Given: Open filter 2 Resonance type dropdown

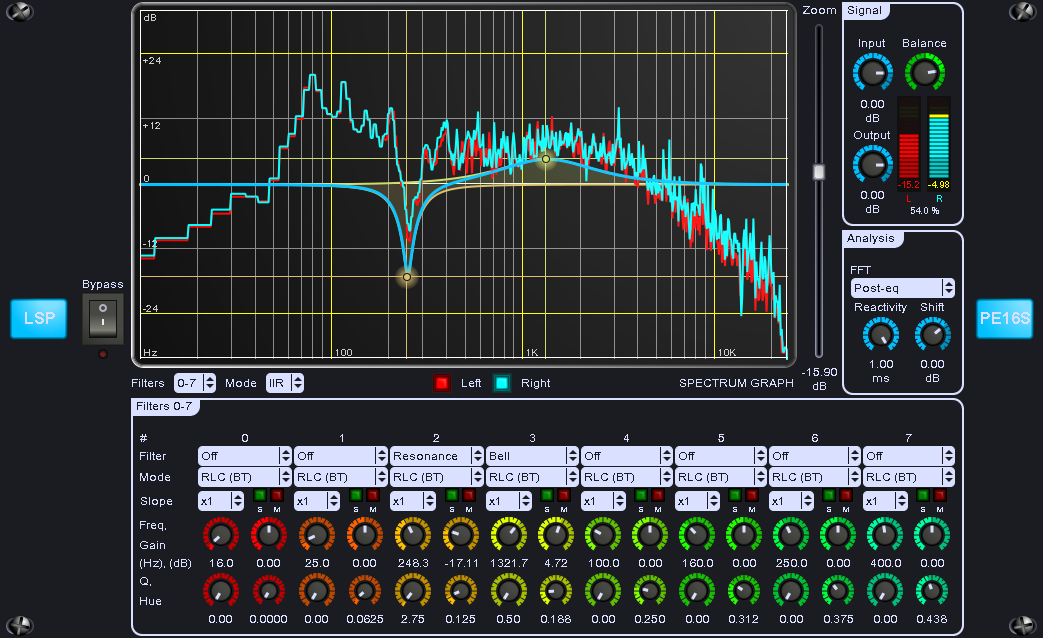Looking at the screenshot, I should tap(436, 456).
